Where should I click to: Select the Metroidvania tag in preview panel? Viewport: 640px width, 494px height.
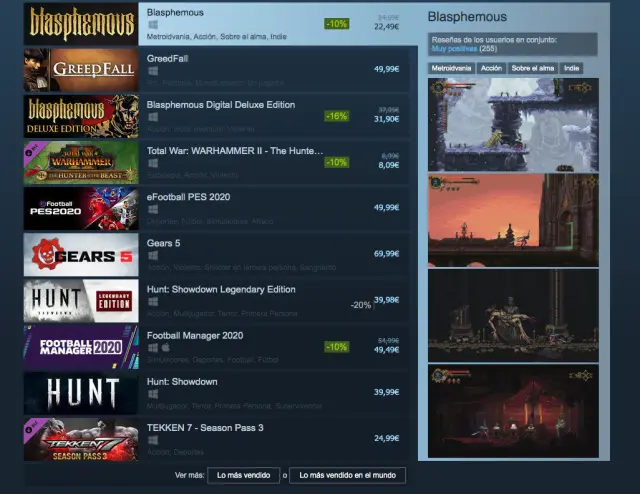pyautogui.click(x=451, y=68)
